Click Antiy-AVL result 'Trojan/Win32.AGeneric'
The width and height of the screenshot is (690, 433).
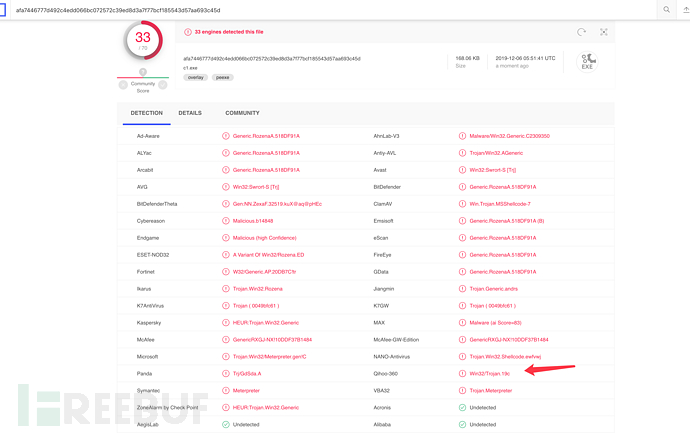(x=496, y=153)
